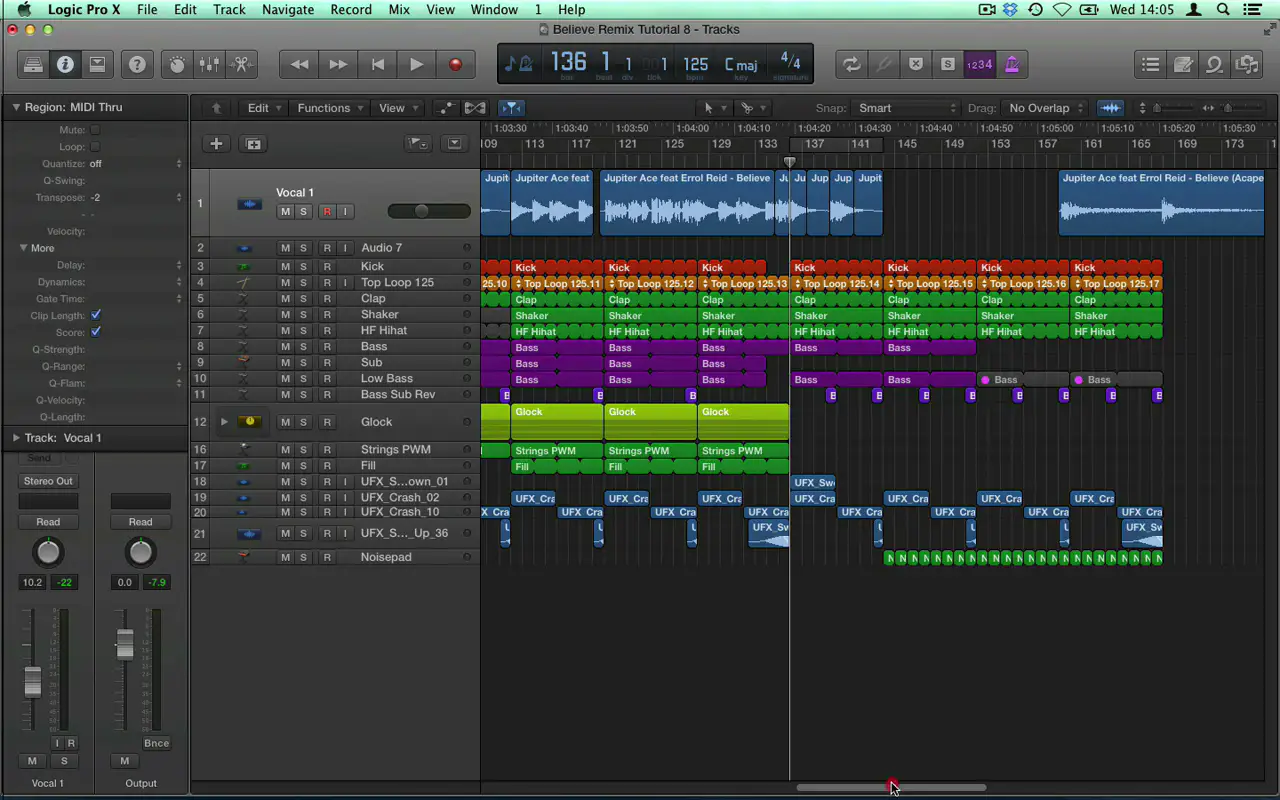Toggle the Flex show/hide icon

pyautogui.click(x=475, y=108)
